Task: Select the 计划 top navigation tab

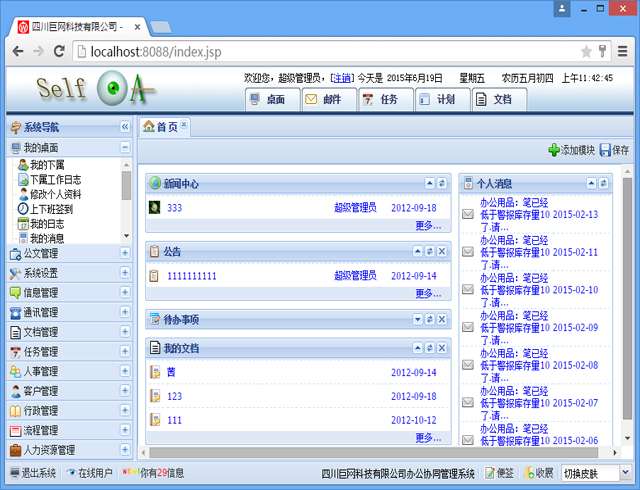Action: 436,99
